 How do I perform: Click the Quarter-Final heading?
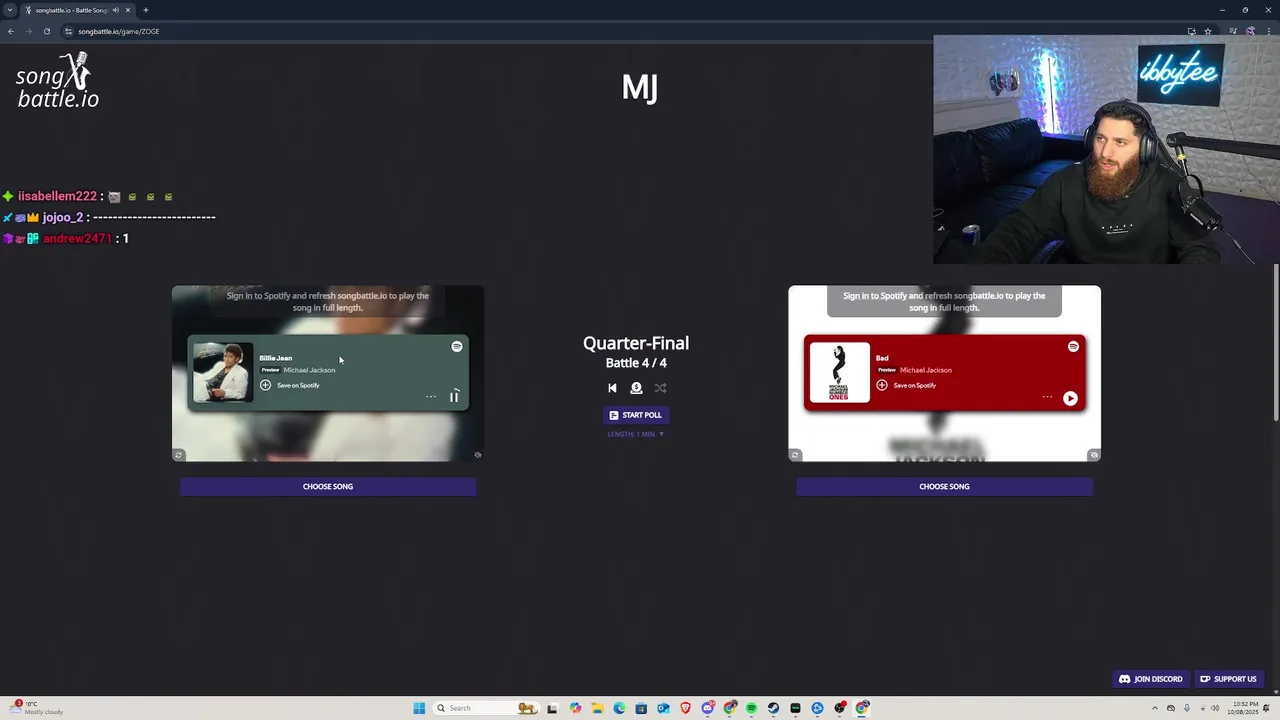[x=636, y=343]
